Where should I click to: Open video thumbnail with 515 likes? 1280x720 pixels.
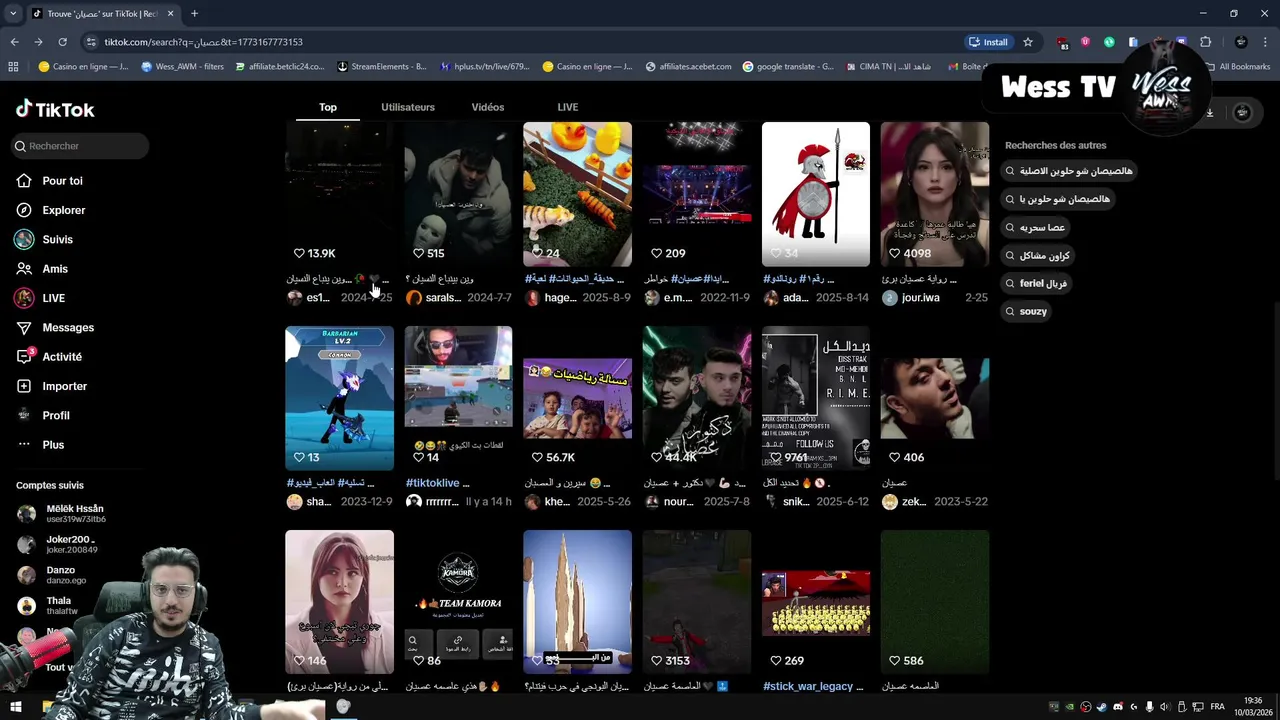[x=458, y=194]
